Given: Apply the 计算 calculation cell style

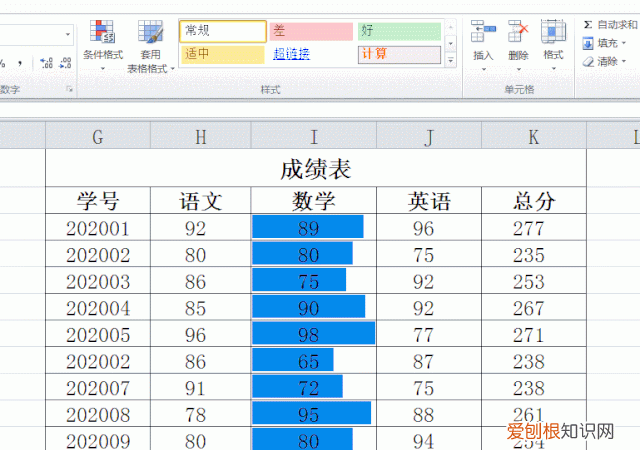Looking at the screenshot, I should click(x=400, y=55).
